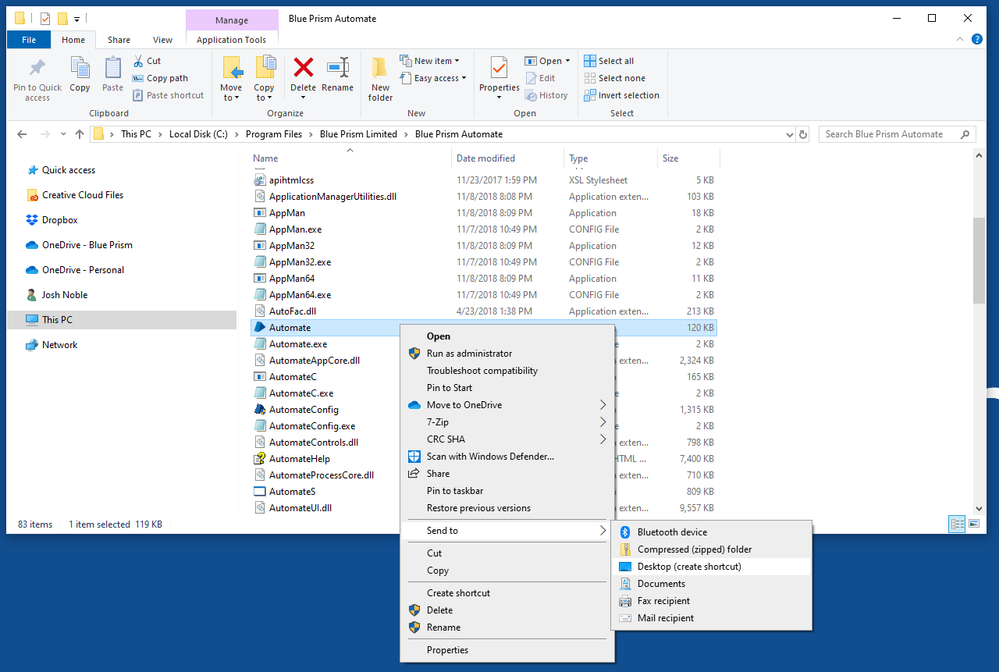Switch to Details view icon in status bar
Image resolution: width=999 pixels, height=672 pixels.
click(957, 524)
